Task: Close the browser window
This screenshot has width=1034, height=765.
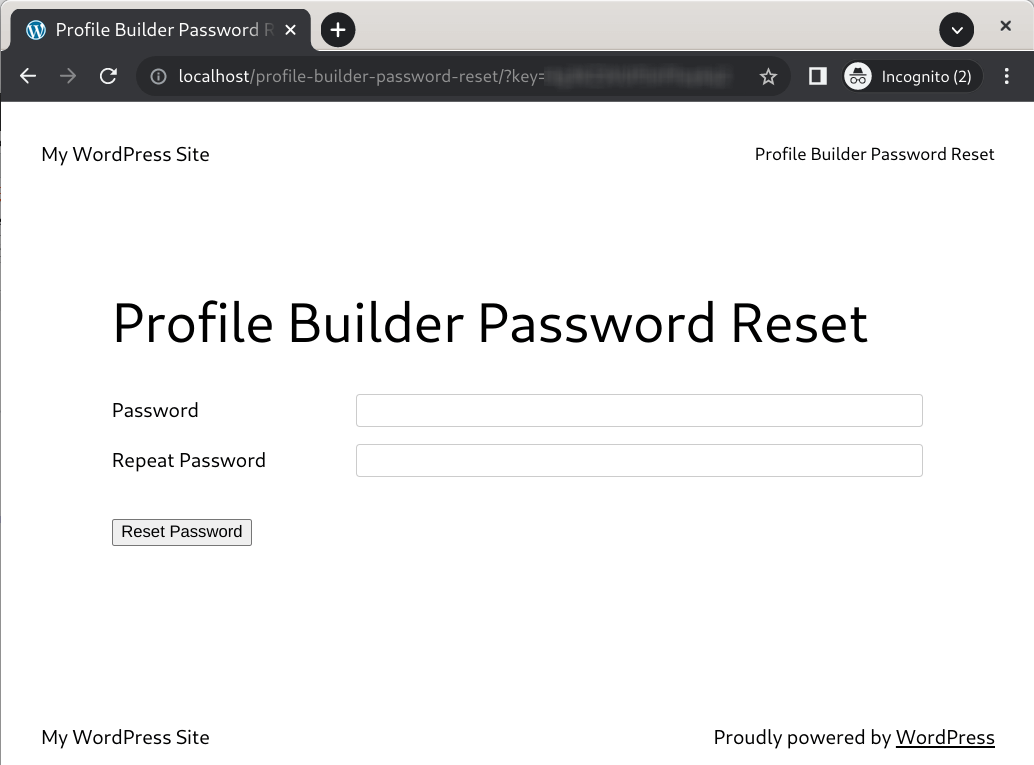Action: tap(1005, 27)
